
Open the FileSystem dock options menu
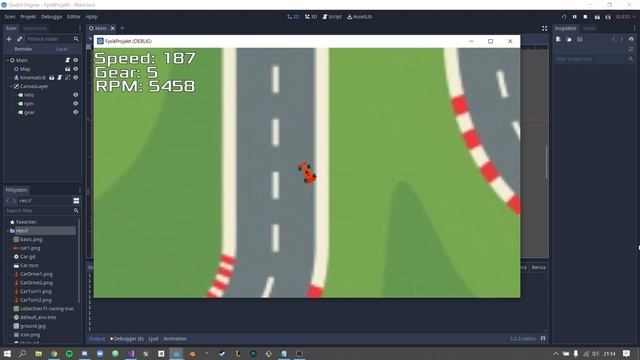[80, 190]
